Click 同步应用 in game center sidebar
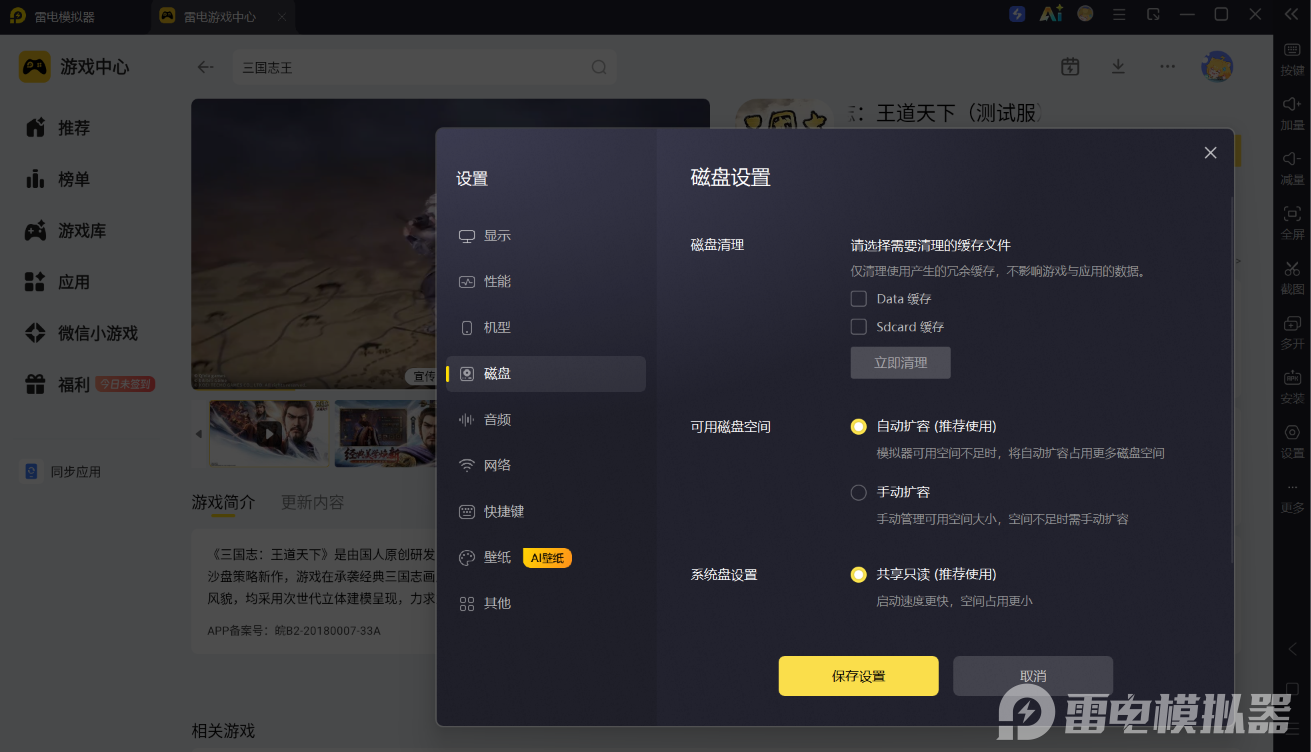The width and height of the screenshot is (1311, 752). click(63, 472)
